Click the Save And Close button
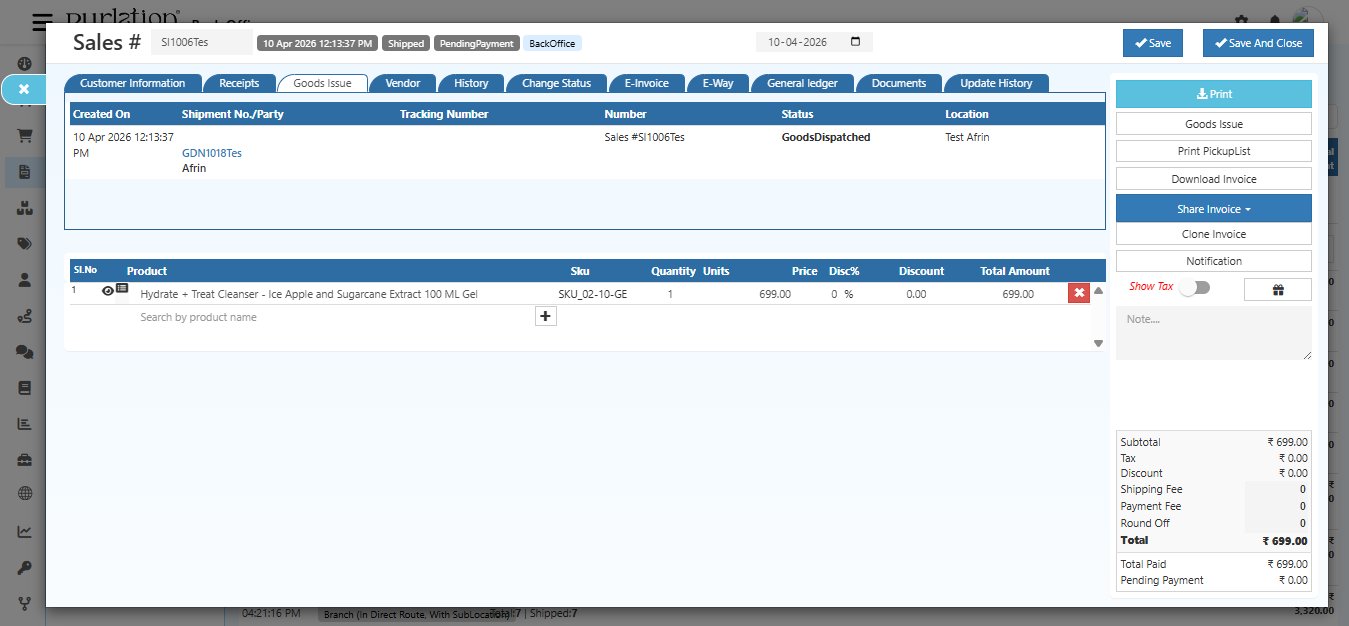Screen dimensions: 1349x626 coord(1258,43)
